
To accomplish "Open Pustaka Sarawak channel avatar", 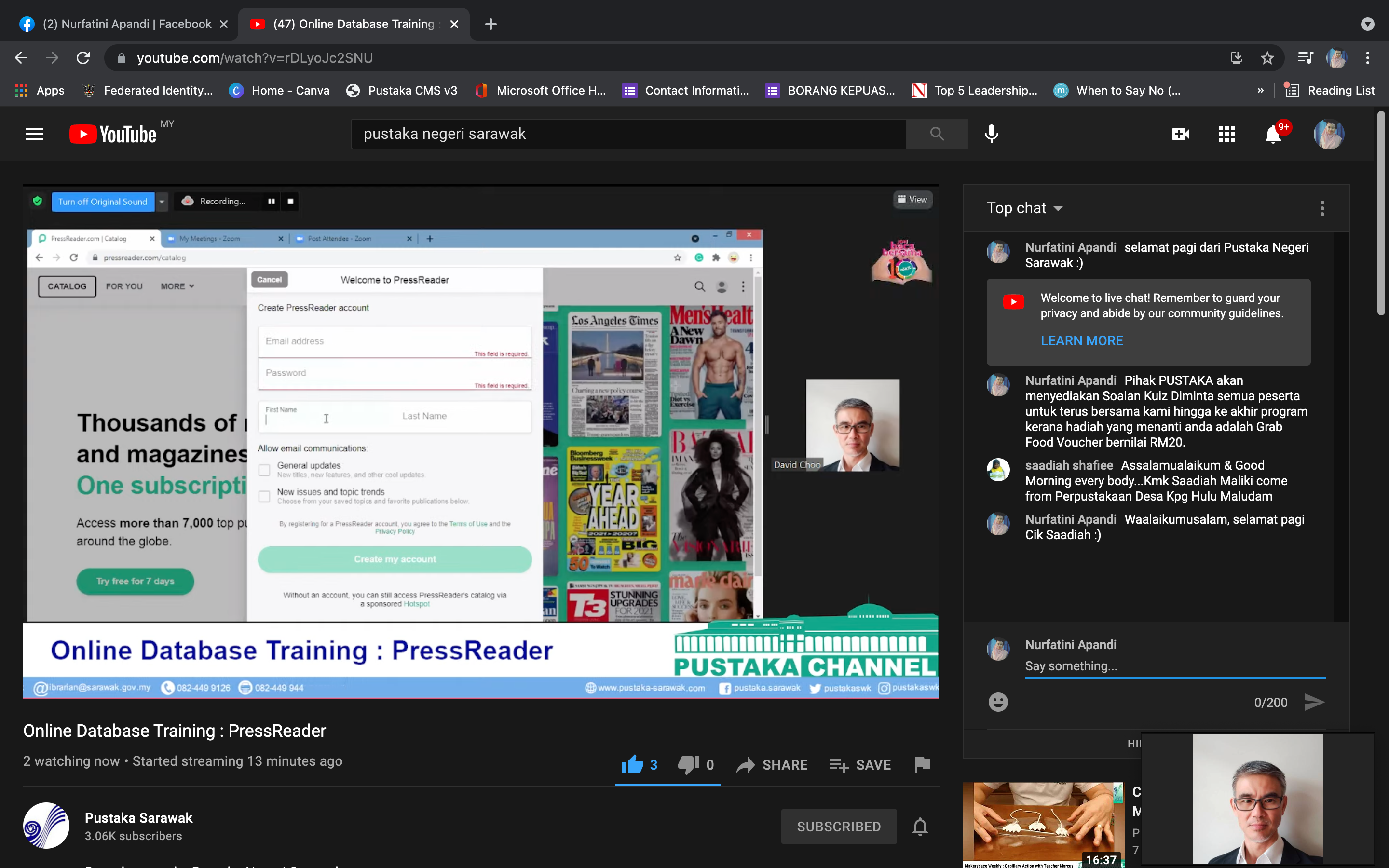I will coord(46,826).
